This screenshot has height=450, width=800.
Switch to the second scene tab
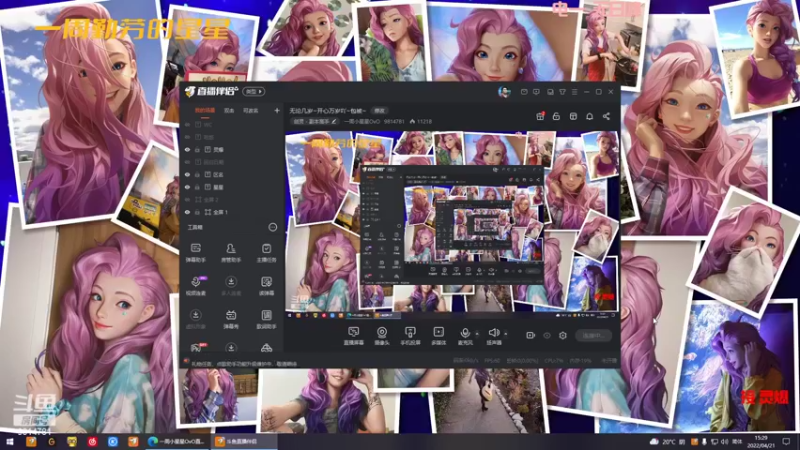pyautogui.click(x=229, y=110)
